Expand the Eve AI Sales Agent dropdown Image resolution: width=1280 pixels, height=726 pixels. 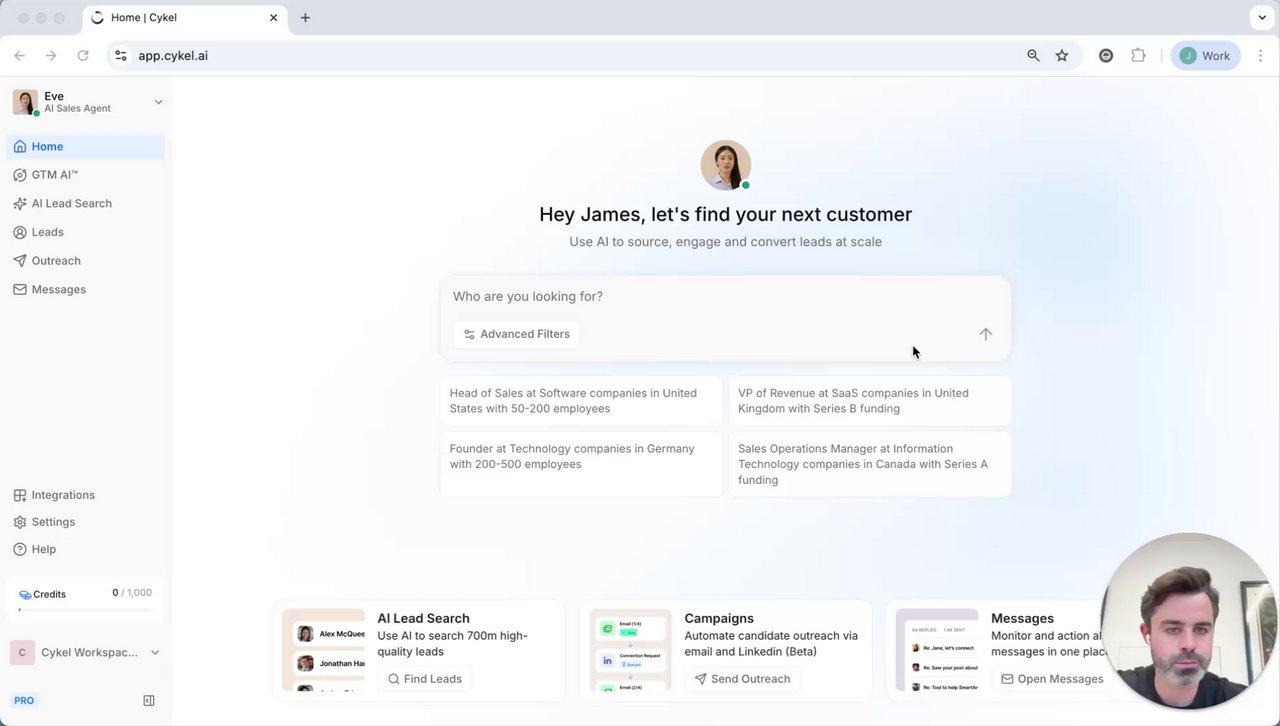[158, 102]
